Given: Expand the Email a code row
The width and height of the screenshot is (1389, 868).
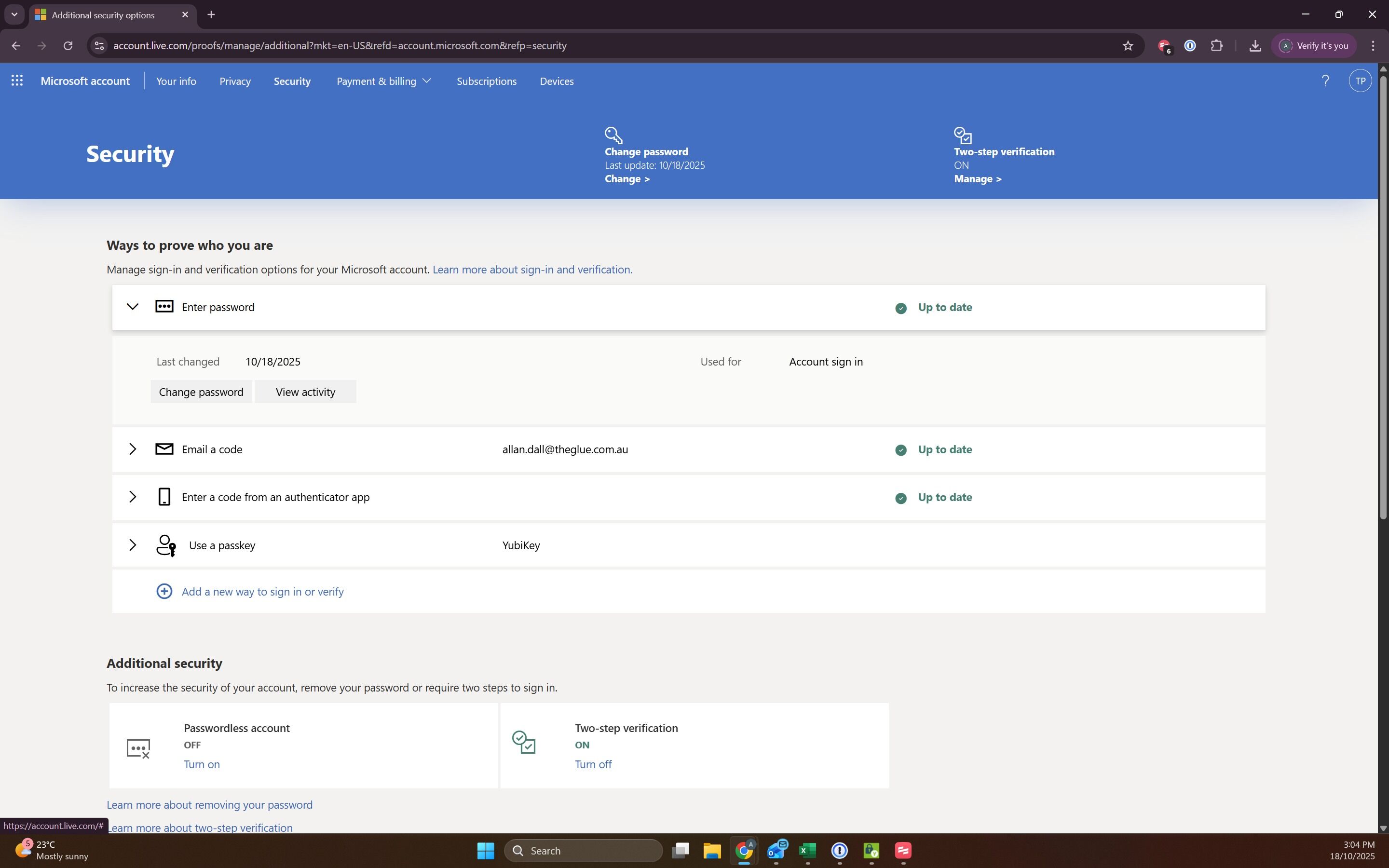Looking at the screenshot, I should 133,449.
